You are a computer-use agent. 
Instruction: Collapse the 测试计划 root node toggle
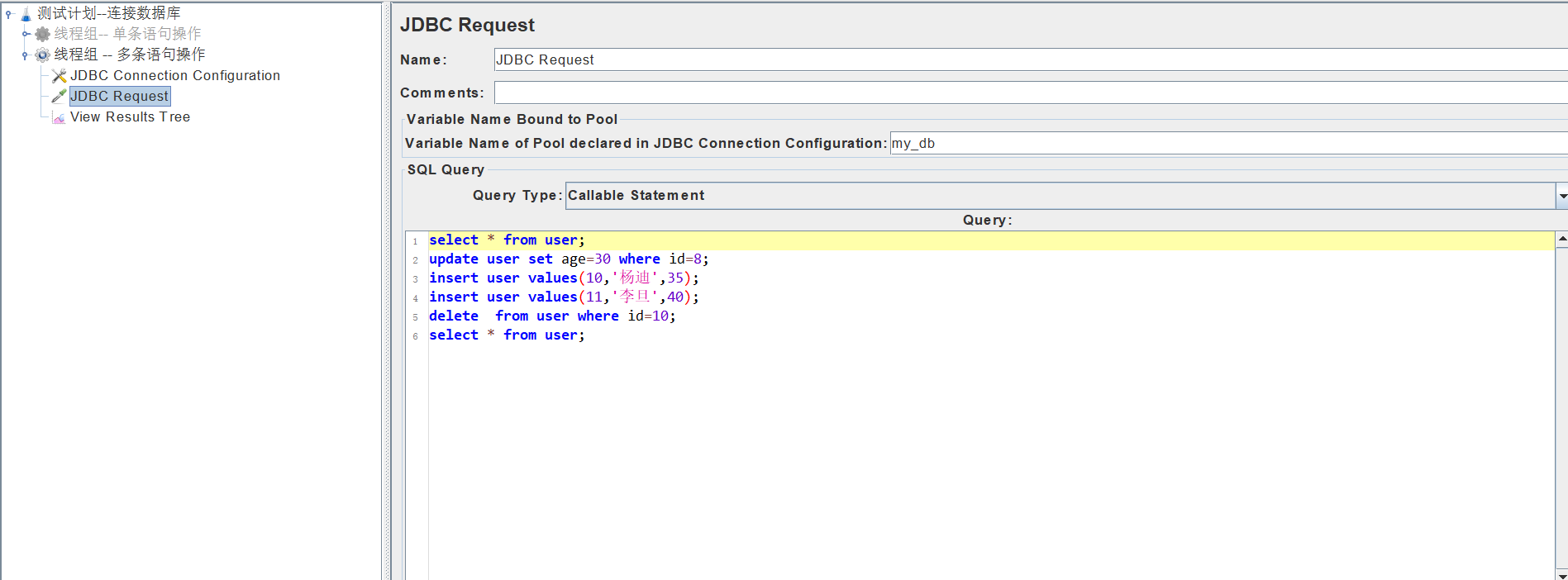tap(8, 14)
